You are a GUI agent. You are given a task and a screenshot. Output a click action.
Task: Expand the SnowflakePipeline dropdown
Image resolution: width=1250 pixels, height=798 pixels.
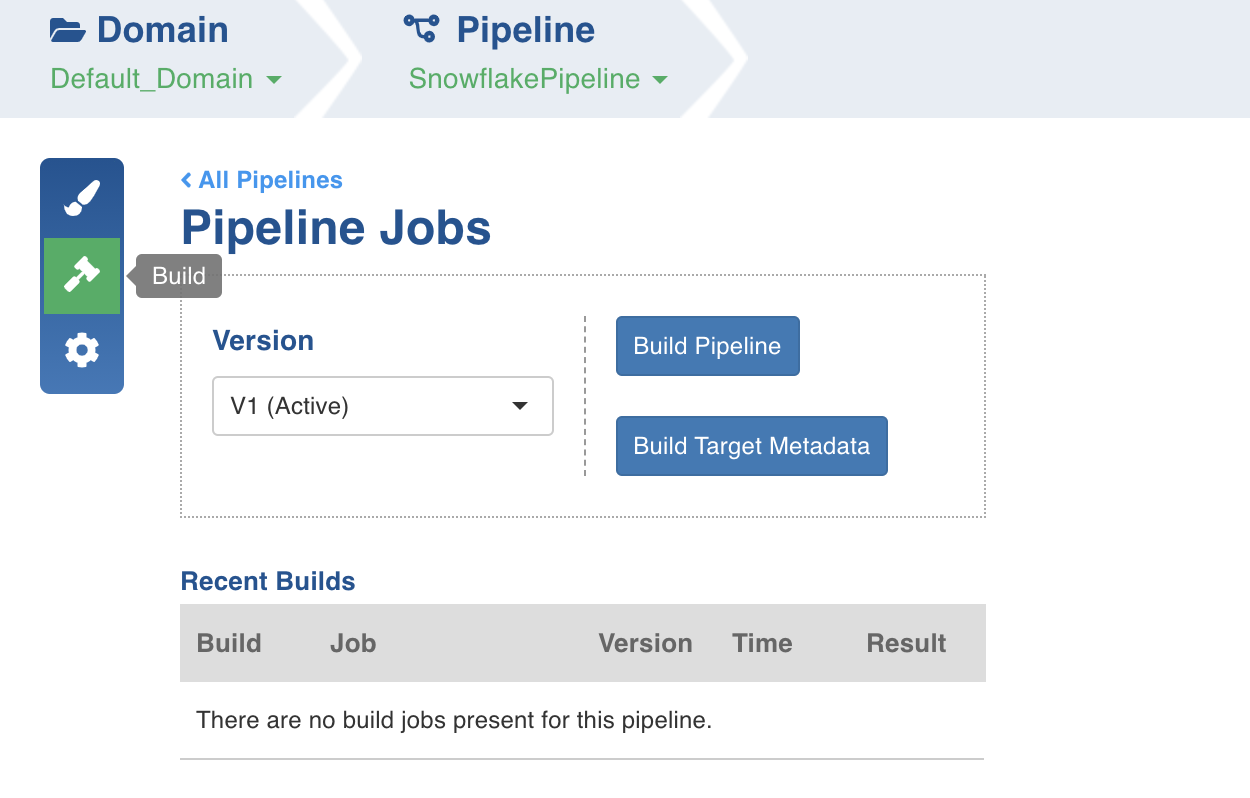(x=538, y=79)
